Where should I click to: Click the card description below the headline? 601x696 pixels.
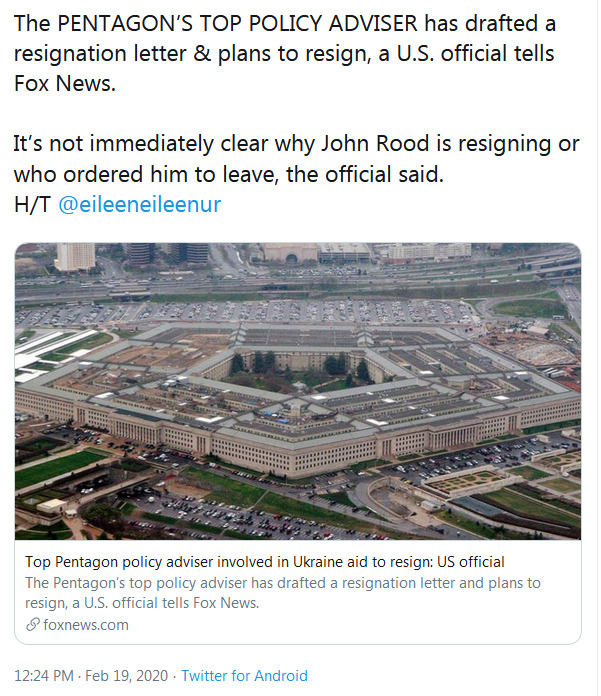(x=283, y=592)
